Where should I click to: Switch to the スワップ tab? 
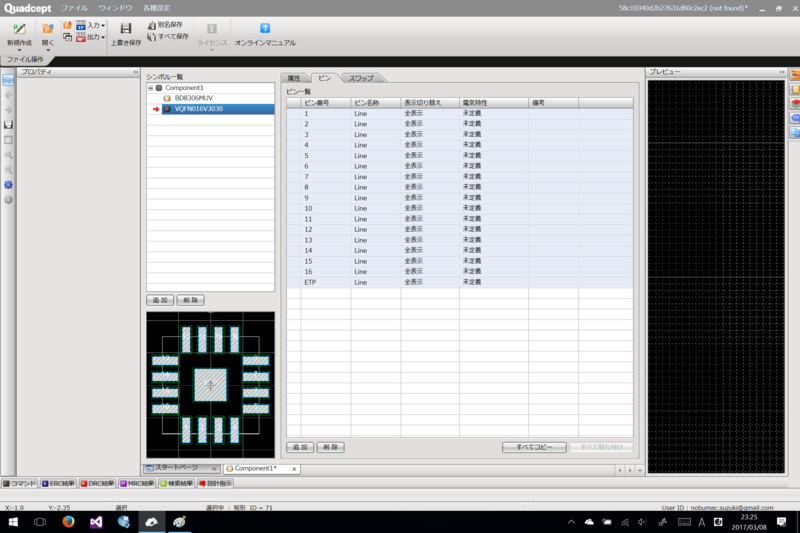tap(361, 78)
